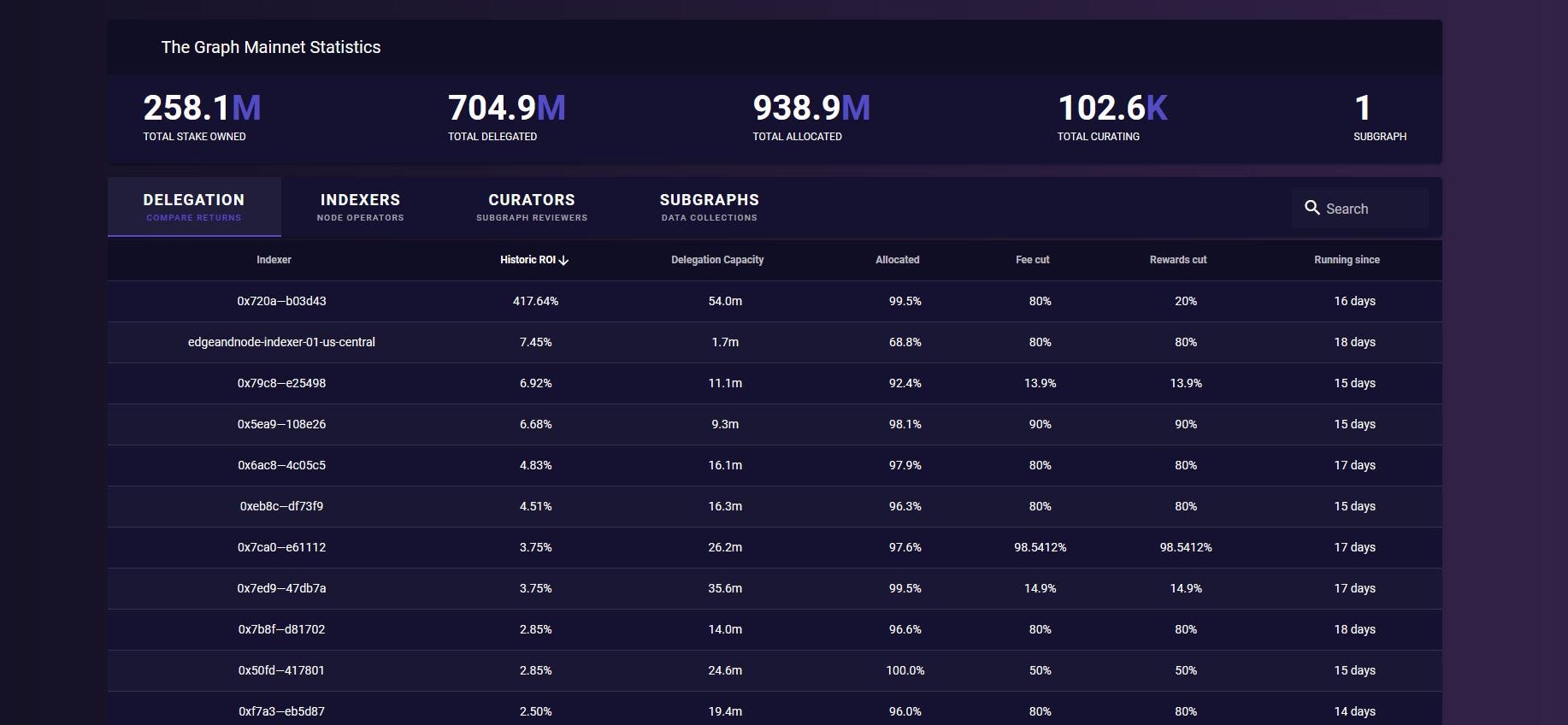Click the 4.51% Historic ROI value
Image resolution: width=1568 pixels, height=725 pixels.
[x=535, y=506]
